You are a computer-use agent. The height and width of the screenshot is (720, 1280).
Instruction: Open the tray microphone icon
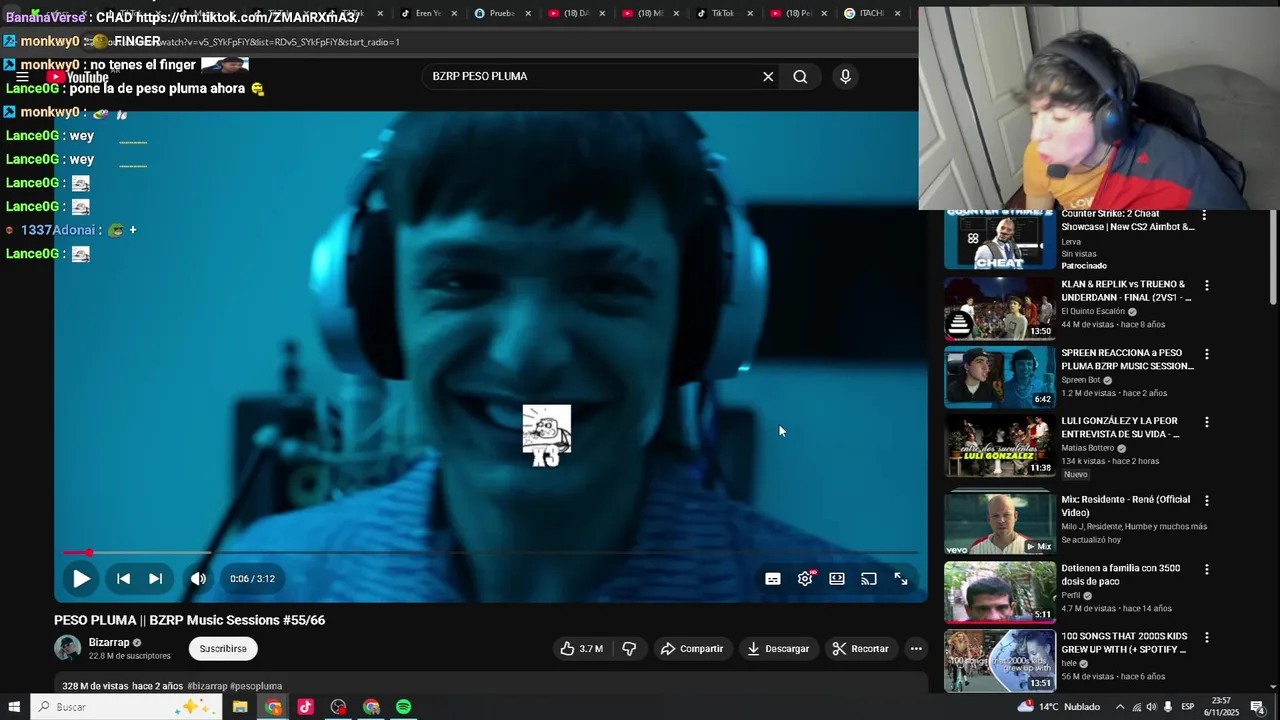coord(1168,707)
